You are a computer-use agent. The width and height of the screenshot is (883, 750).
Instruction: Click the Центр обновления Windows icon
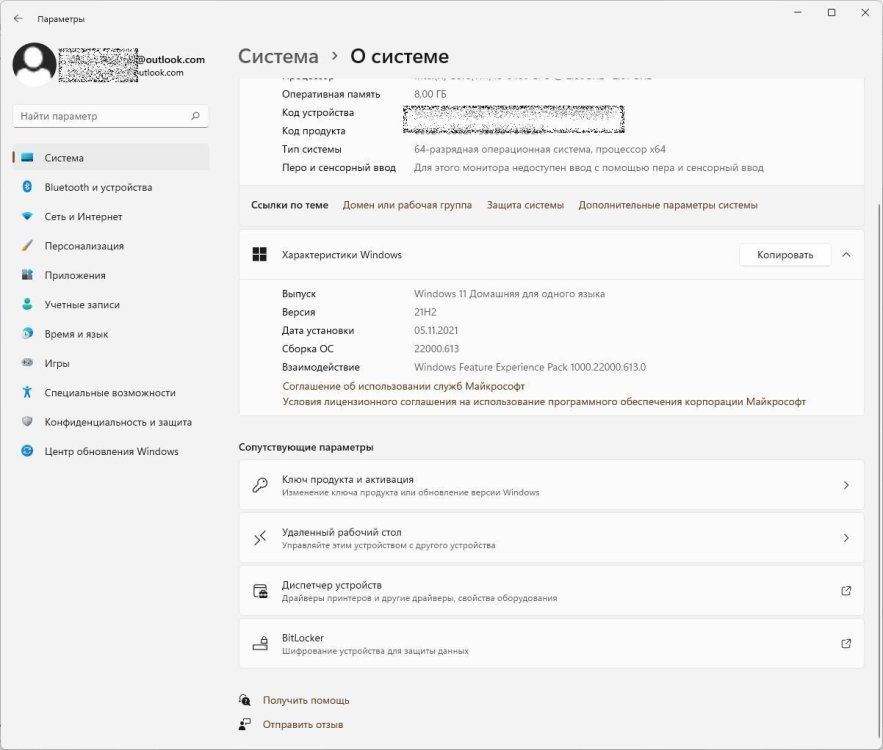point(27,451)
